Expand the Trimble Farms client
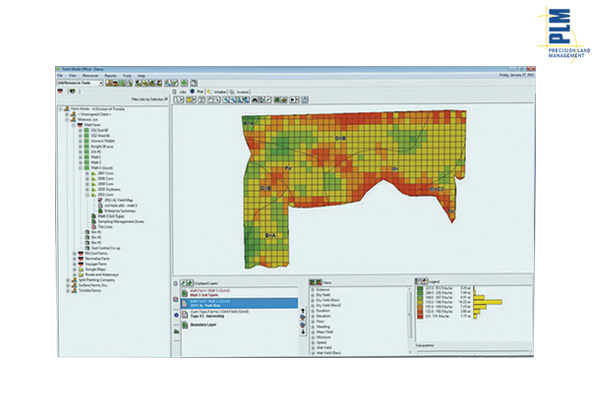This screenshot has width=600, height=400. [68, 291]
